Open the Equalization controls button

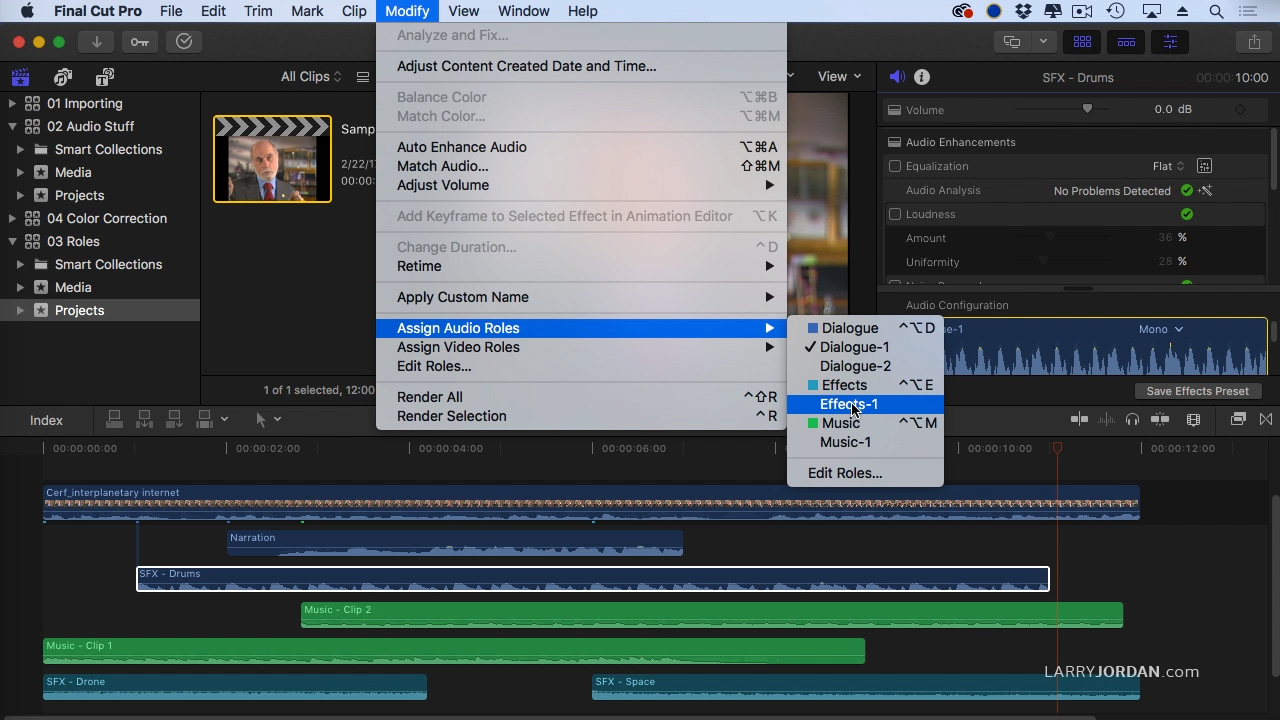[1204, 166]
